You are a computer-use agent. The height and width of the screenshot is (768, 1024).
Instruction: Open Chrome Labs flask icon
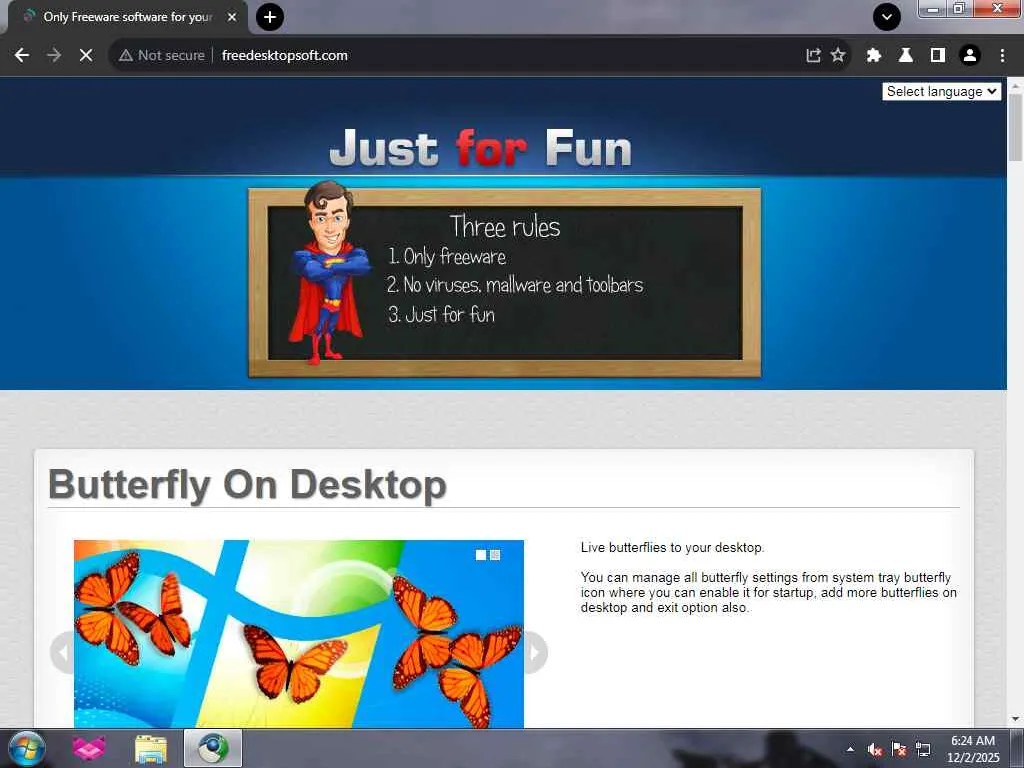click(906, 56)
